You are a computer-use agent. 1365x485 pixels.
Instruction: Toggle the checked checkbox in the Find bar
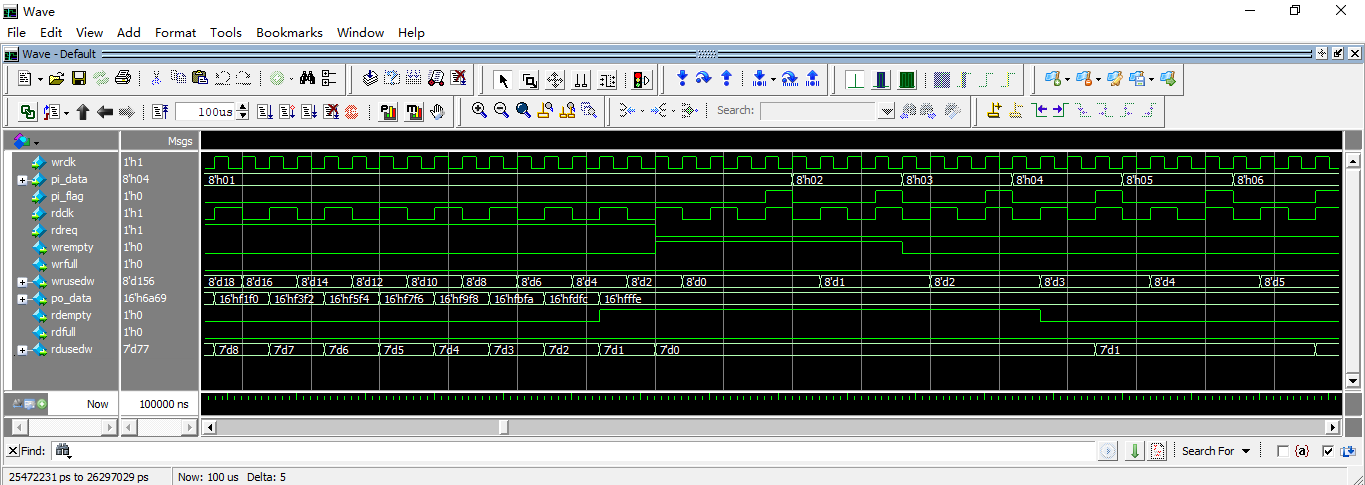[1327, 451]
